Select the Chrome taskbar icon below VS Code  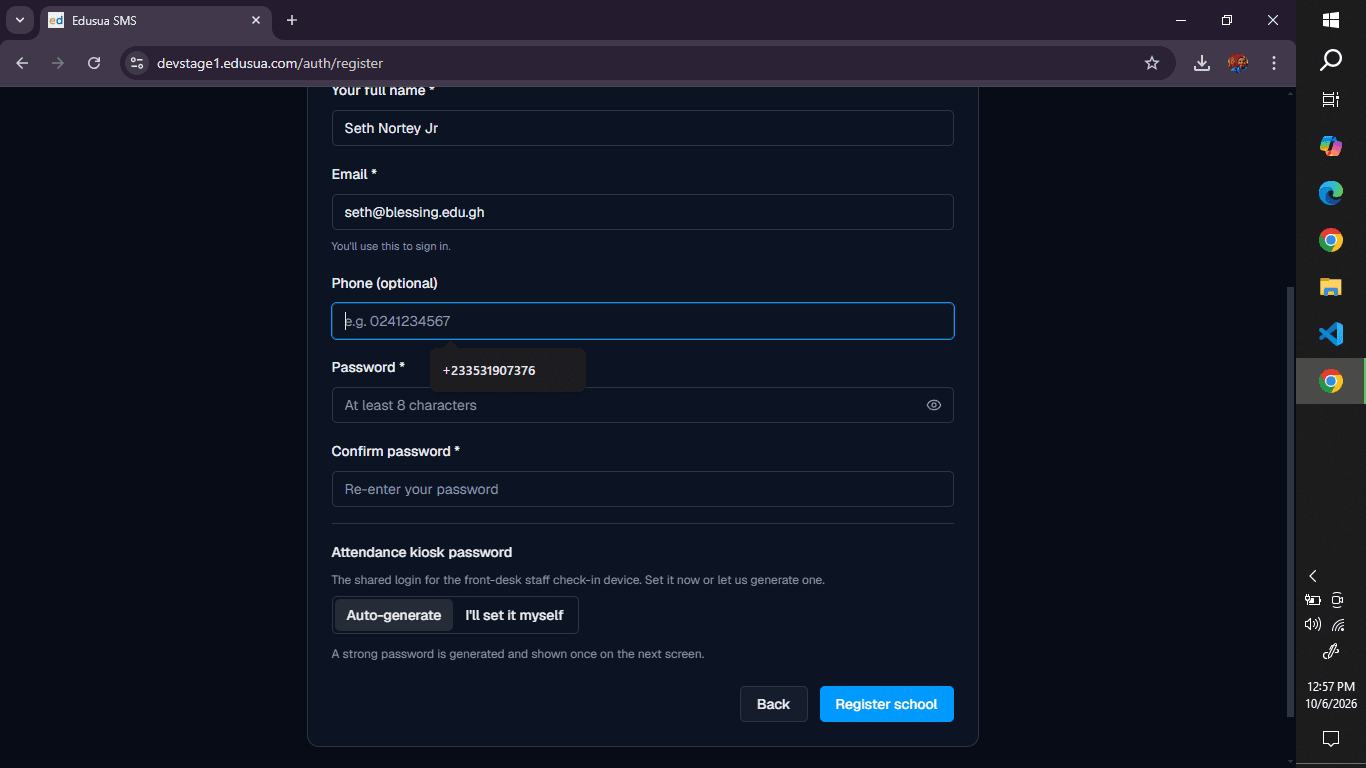point(1331,381)
